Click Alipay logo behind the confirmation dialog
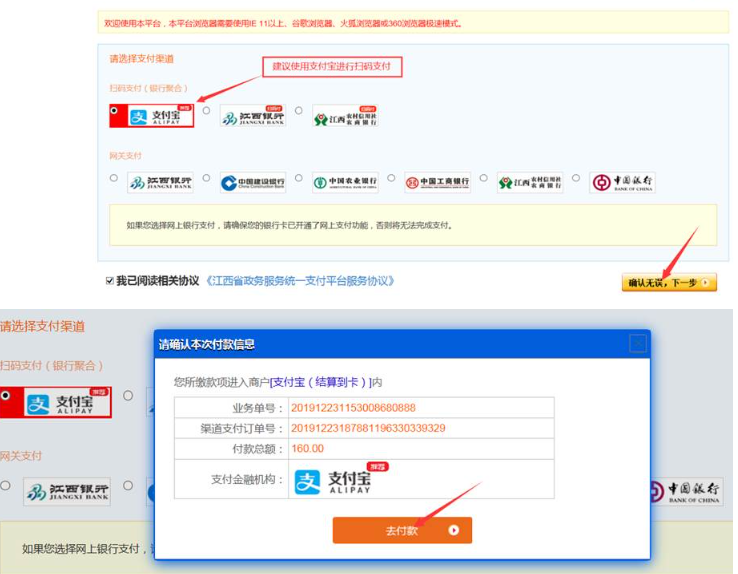 pos(67,403)
